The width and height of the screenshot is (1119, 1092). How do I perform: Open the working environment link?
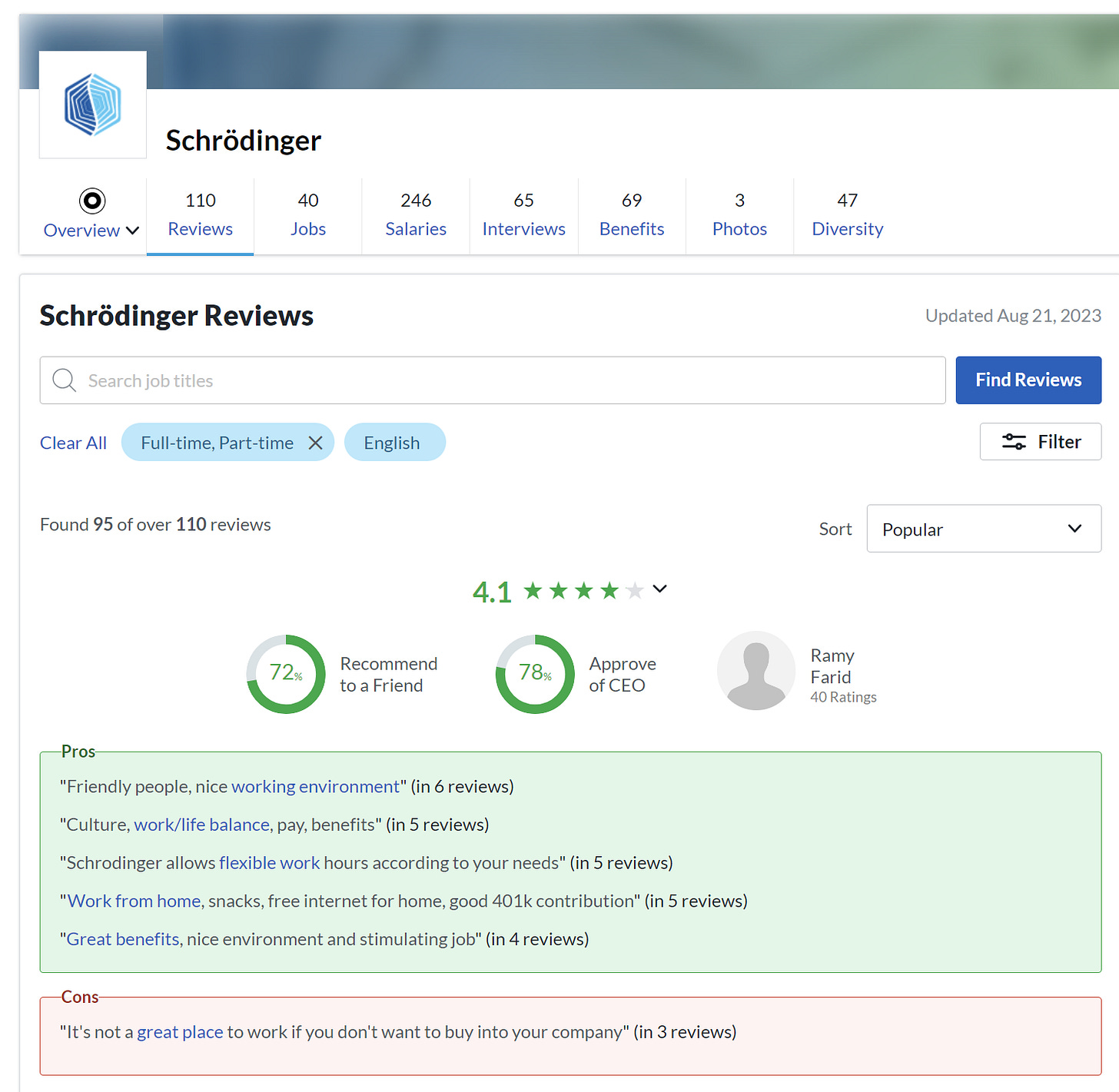(x=315, y=787)
